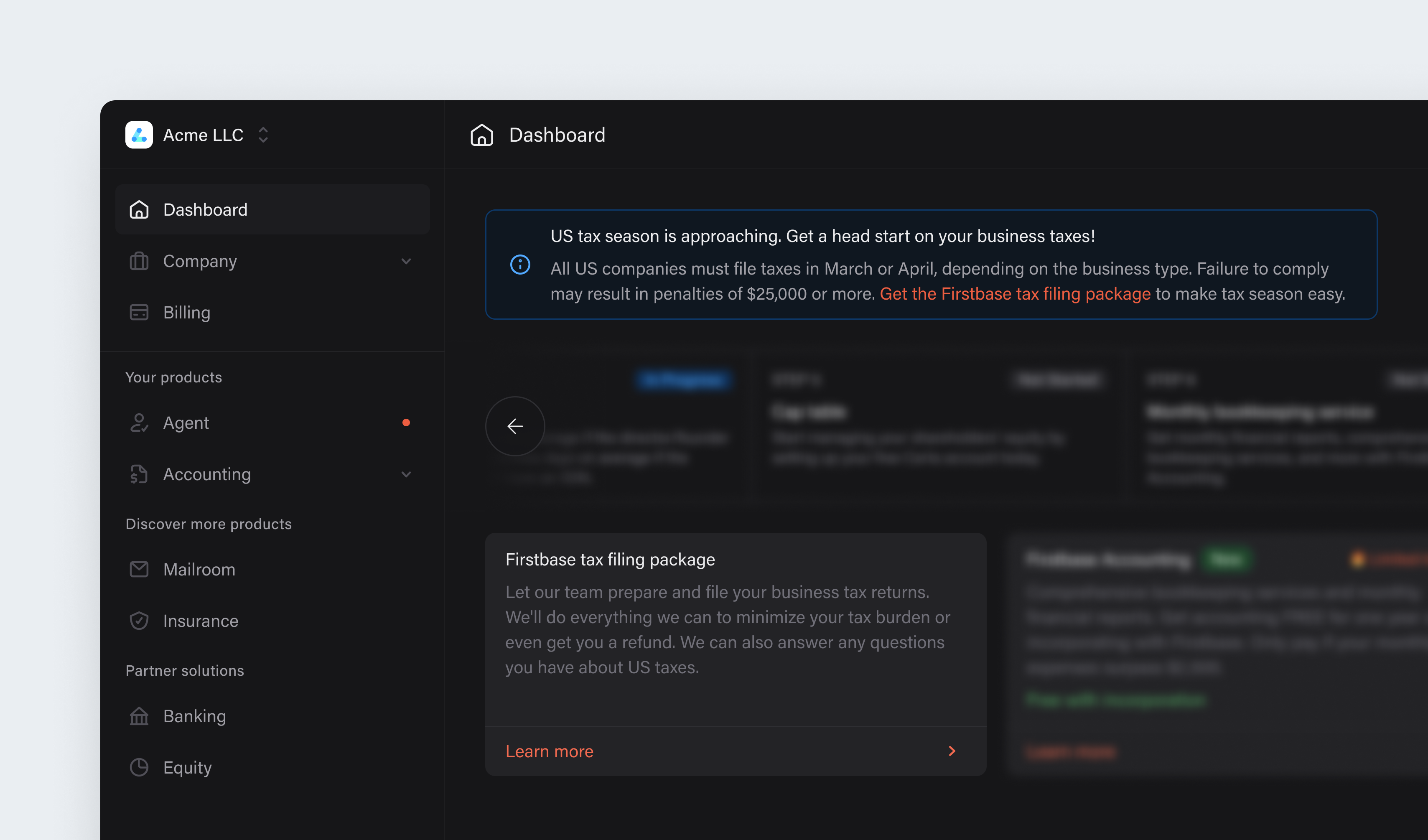Click the chevron arrow on tax filing card
The image size is (1428, 840).
pyautogui.click(x=952, y=751)
